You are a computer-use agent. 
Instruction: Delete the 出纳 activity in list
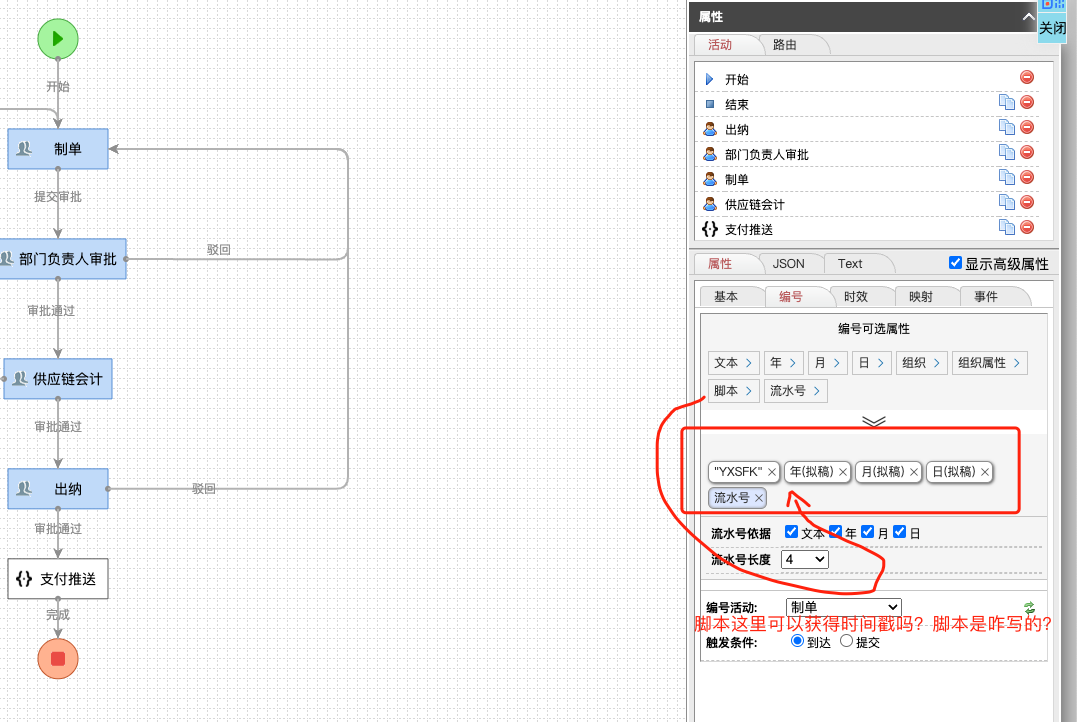click(1027, 127)
